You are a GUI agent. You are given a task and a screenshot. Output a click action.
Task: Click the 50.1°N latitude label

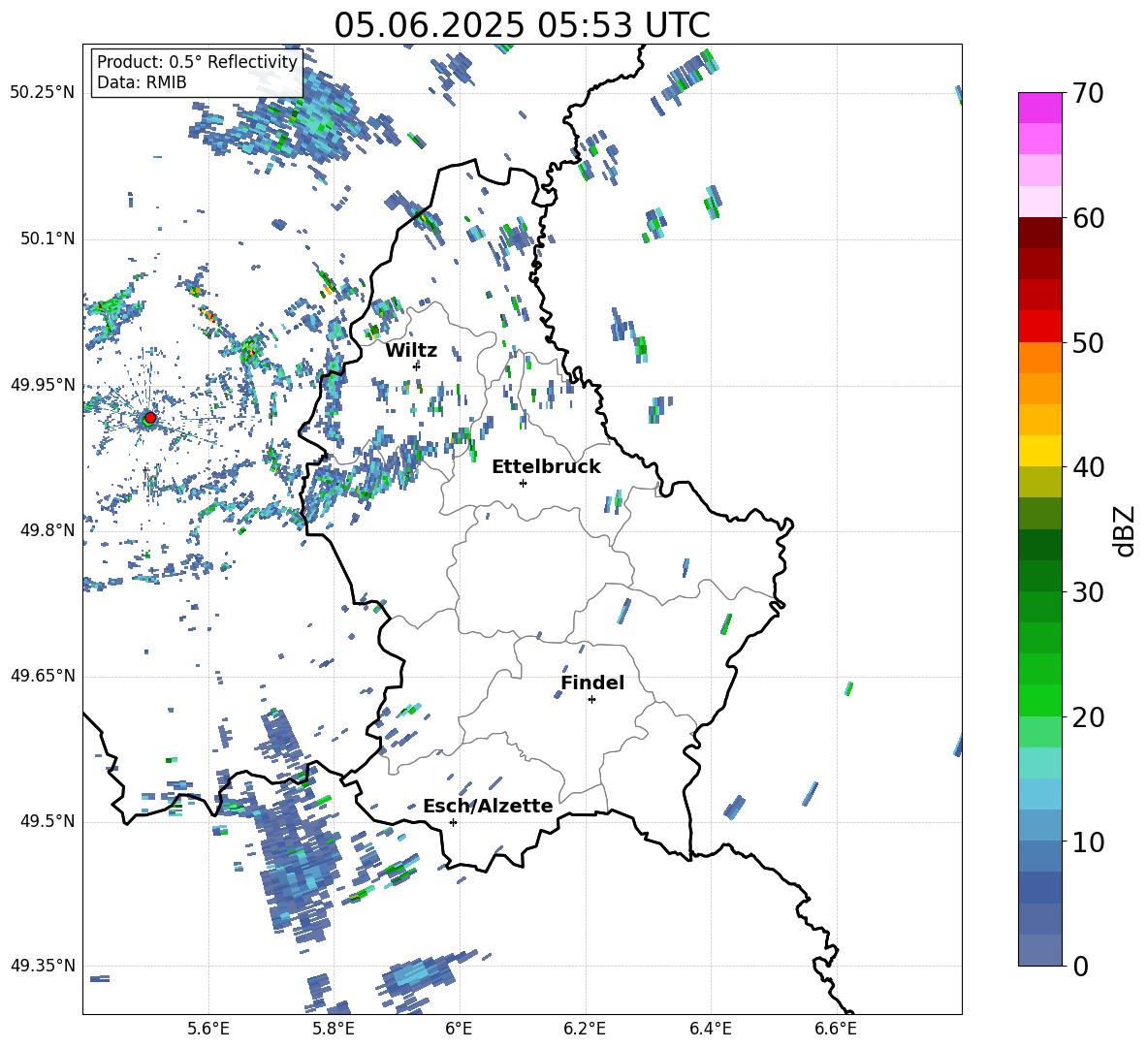click(x=48, y=238)
